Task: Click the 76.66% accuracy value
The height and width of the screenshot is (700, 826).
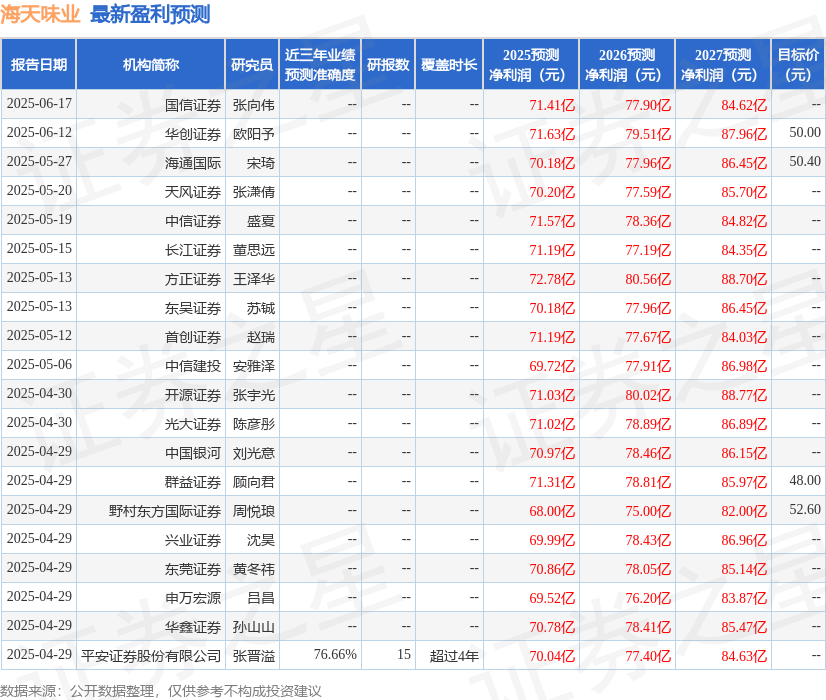Action: pos(335,654)
